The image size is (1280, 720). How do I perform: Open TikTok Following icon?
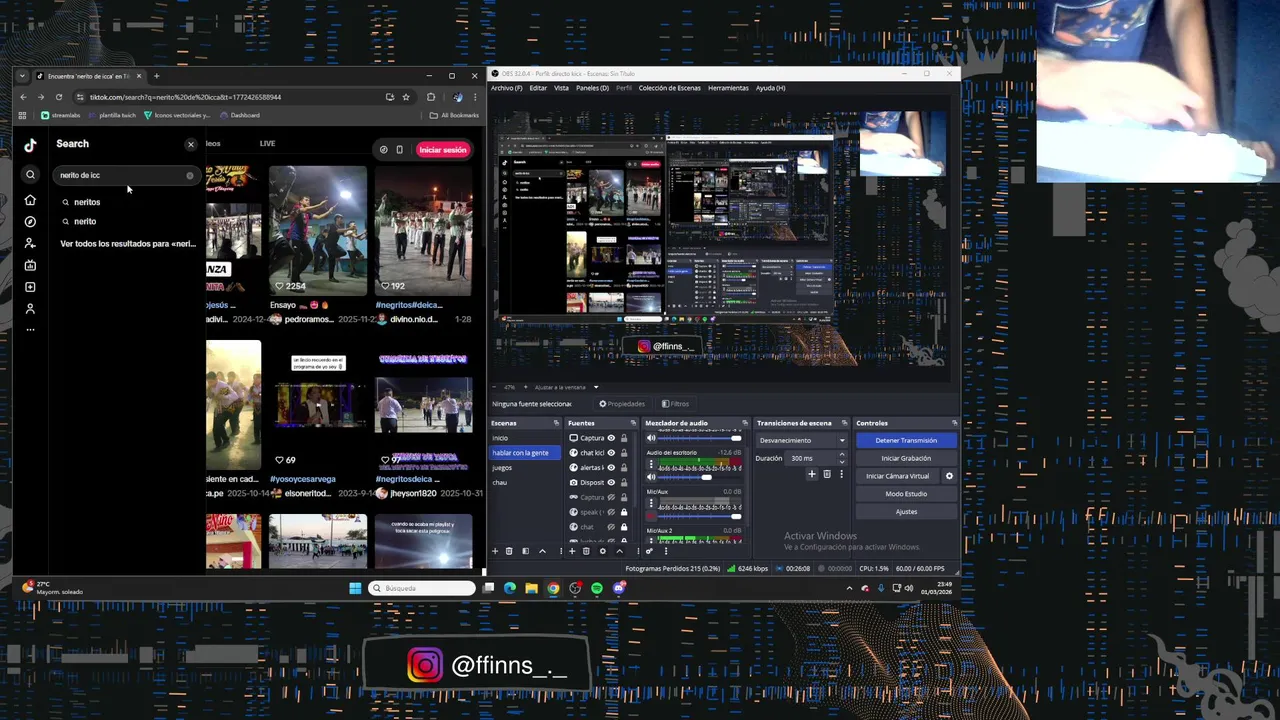(x=30, y=243)
